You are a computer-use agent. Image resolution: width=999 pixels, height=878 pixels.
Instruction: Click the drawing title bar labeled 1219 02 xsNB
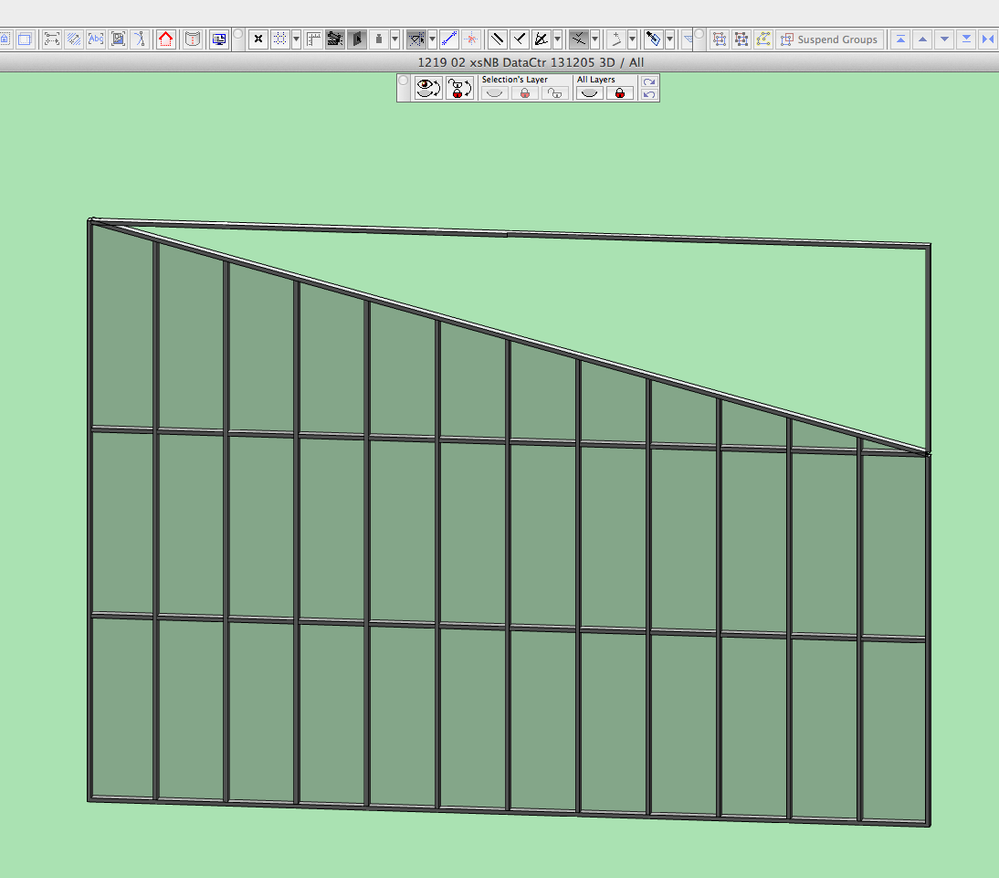coord(530,61)
